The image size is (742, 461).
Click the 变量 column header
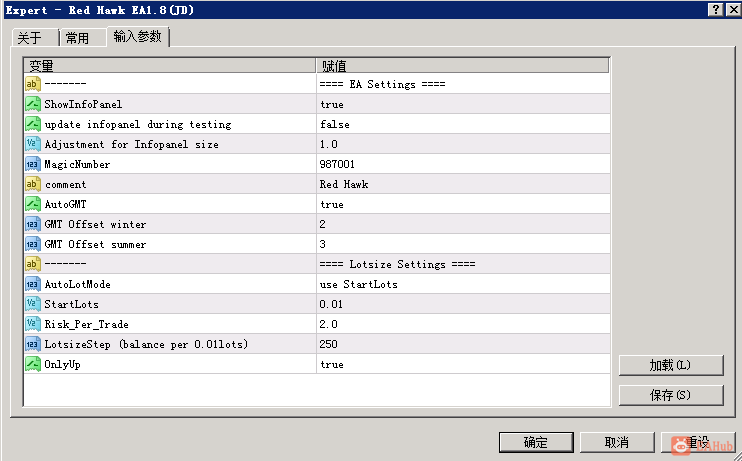[x=169, y=65]
